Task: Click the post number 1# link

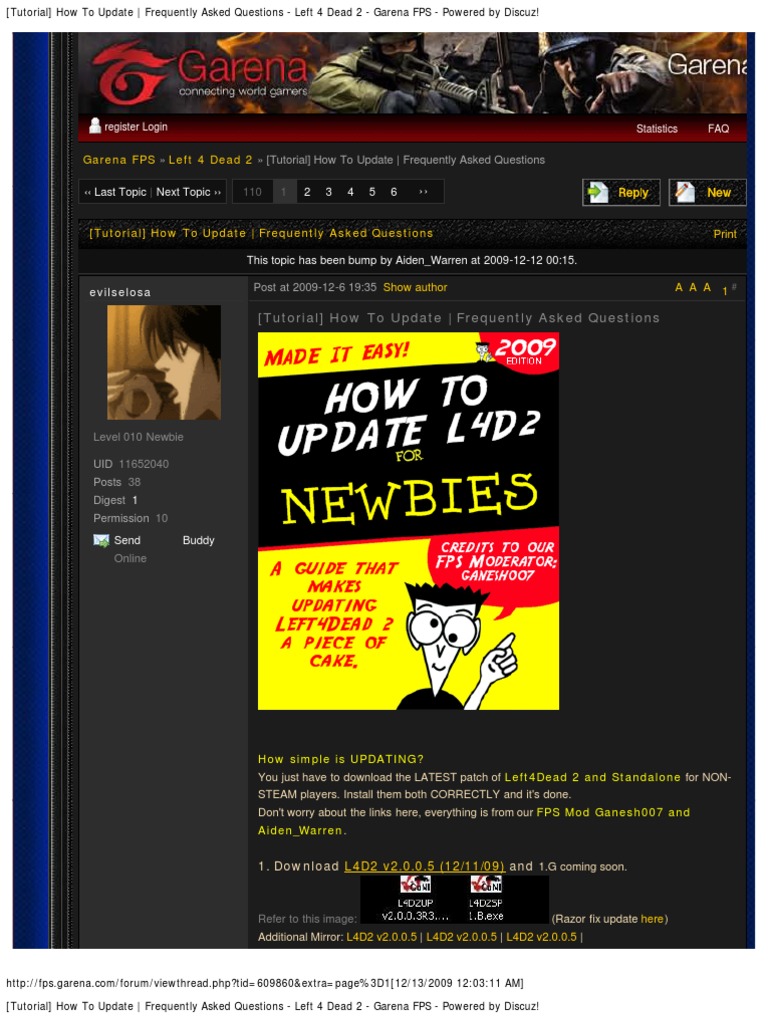Action: (x=729, y=289)
